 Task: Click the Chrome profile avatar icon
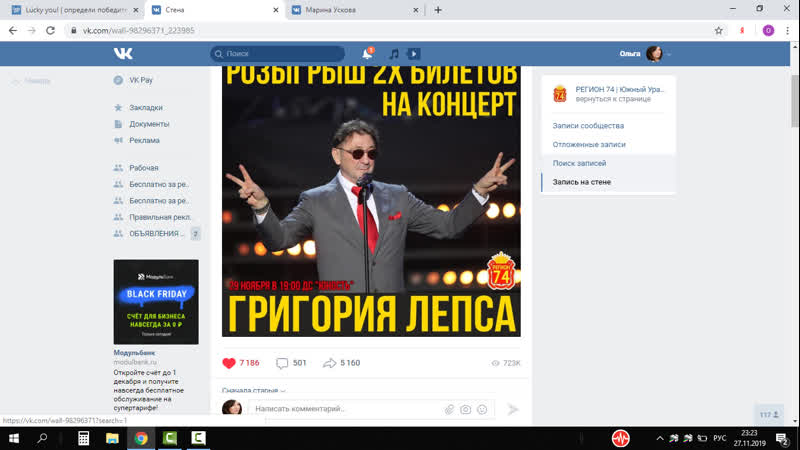pyautogui.click(x=768, y=31)
